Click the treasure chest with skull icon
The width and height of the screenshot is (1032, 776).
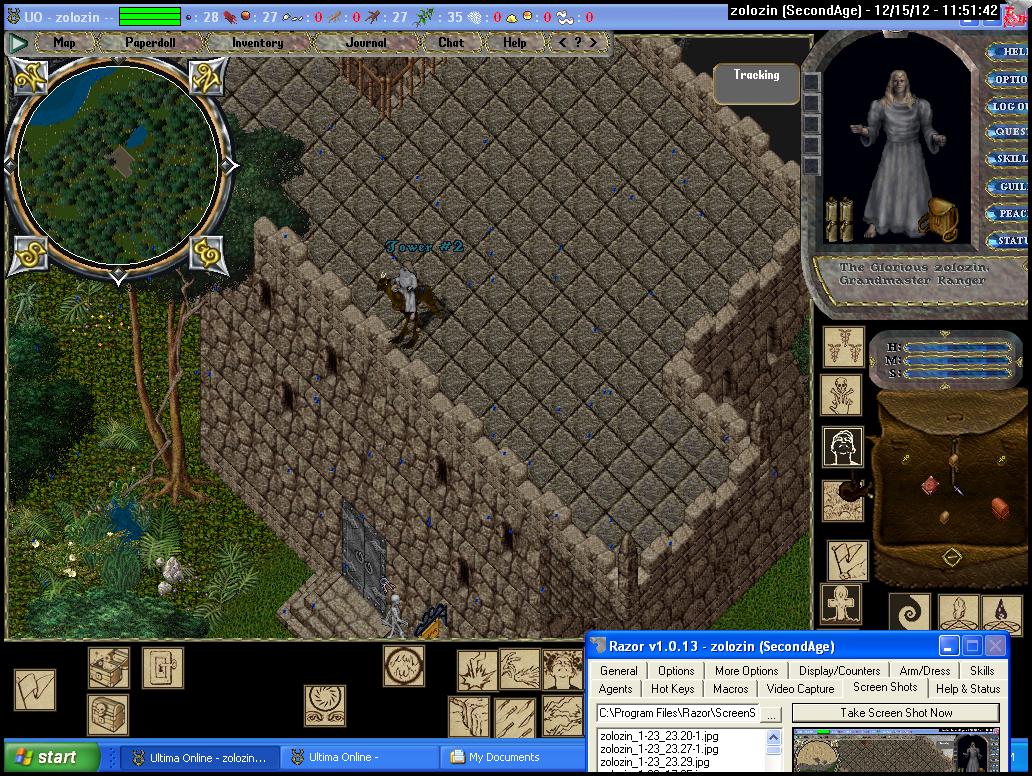(108, 714)
